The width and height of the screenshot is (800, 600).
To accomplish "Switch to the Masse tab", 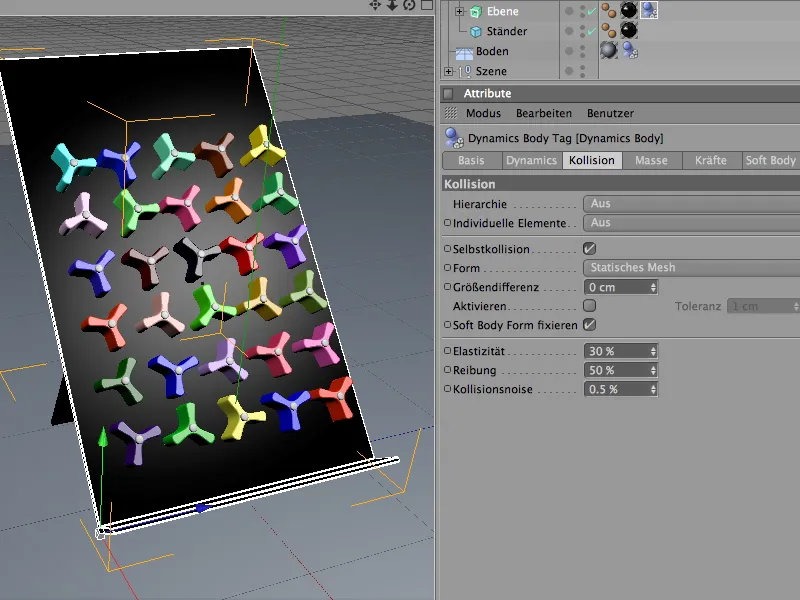I will (x=651, y=161).
